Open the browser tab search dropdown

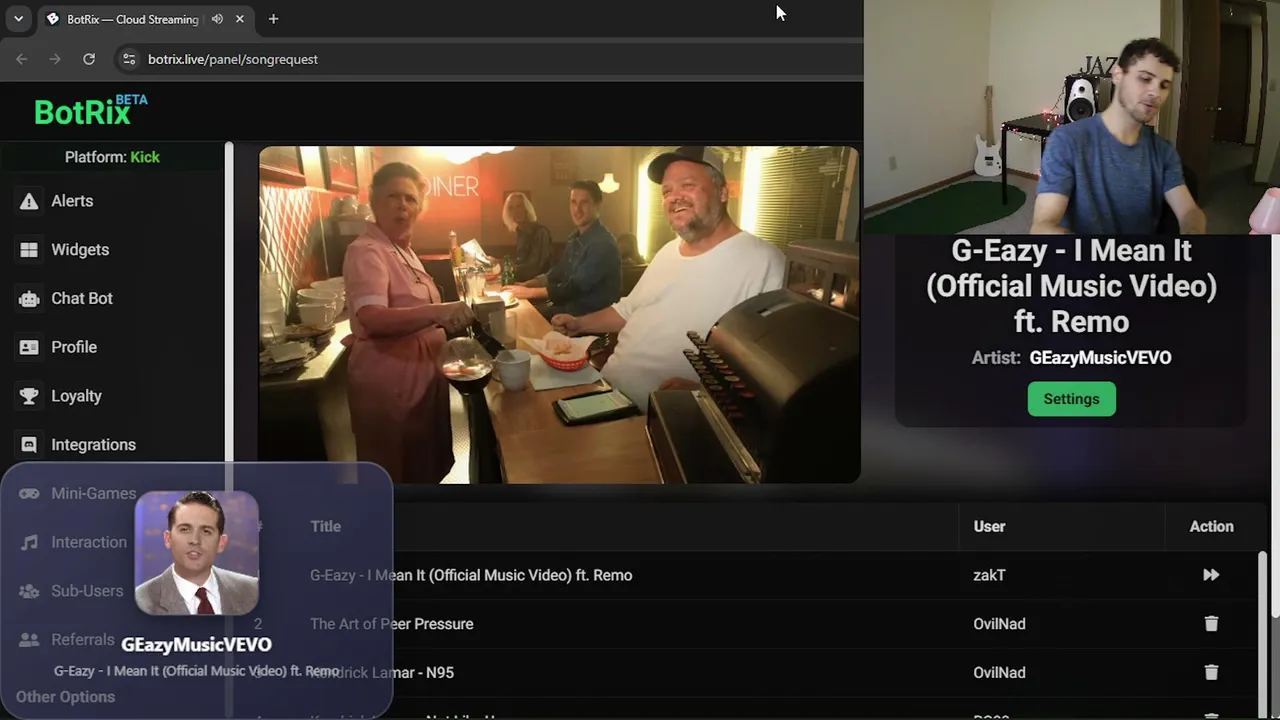point(18,19)
